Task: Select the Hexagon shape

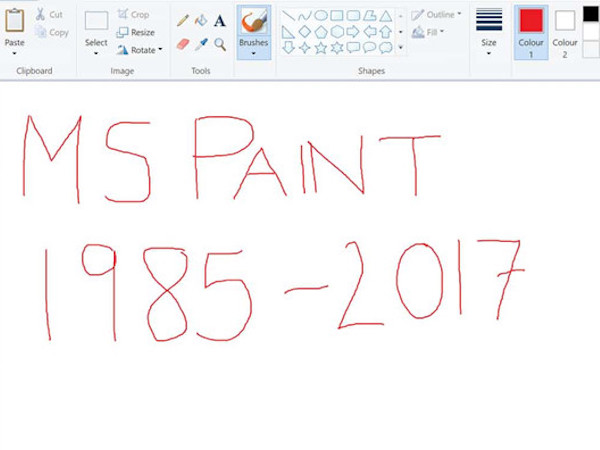Action: tap(337, 31)
